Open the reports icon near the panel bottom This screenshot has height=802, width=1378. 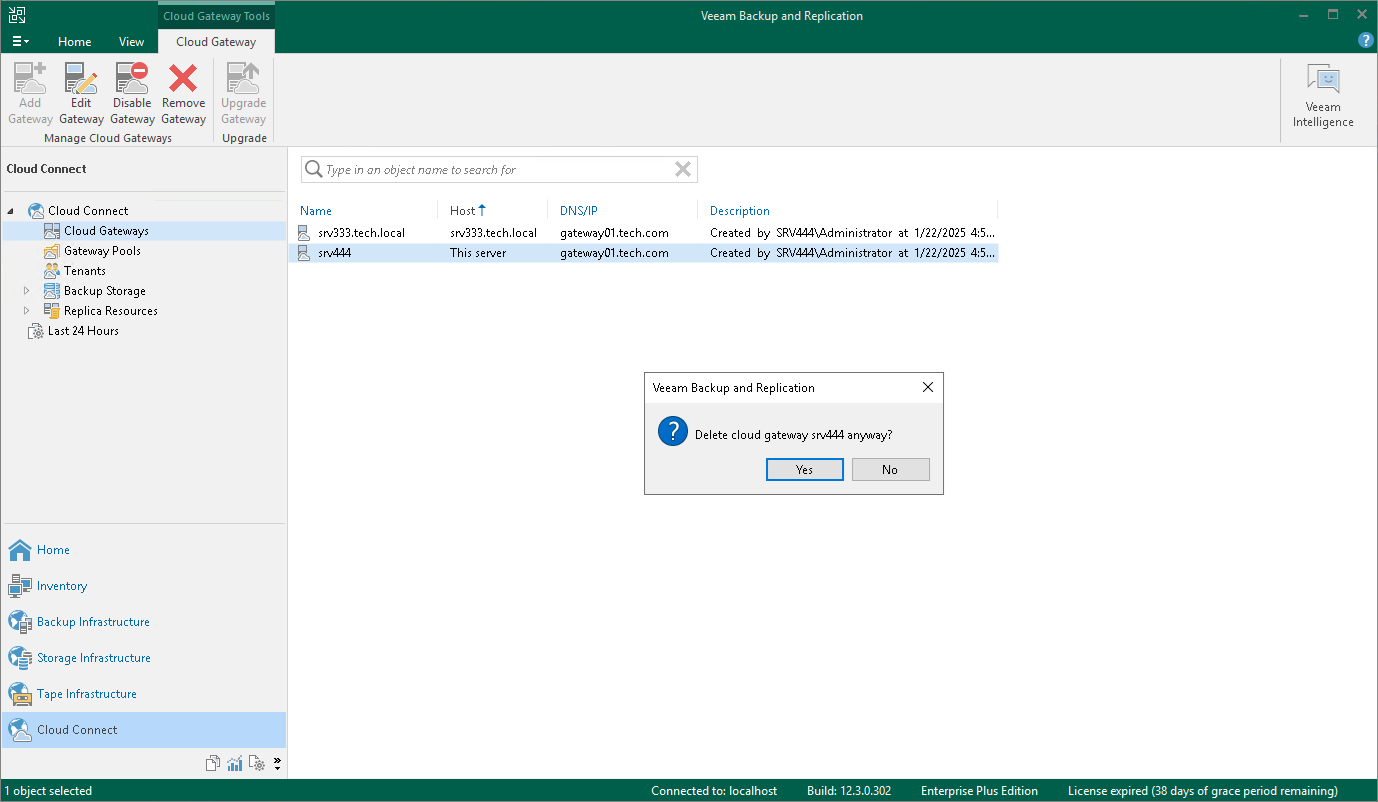click(x=213, y=762)
